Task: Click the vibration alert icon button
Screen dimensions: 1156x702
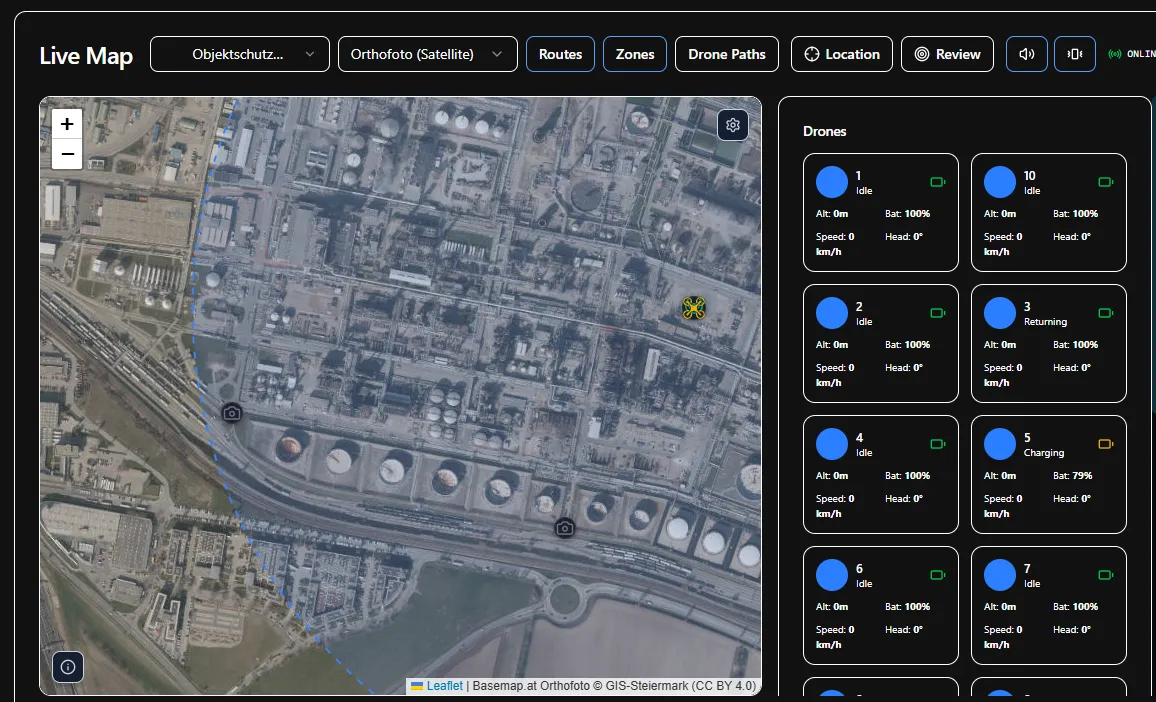Action: [1074, 54]
